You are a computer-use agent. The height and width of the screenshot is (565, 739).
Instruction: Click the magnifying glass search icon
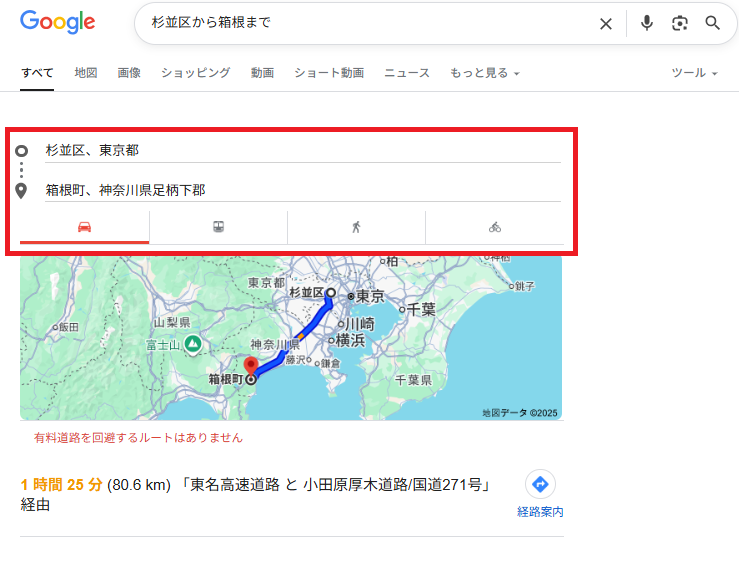point(713,23)
